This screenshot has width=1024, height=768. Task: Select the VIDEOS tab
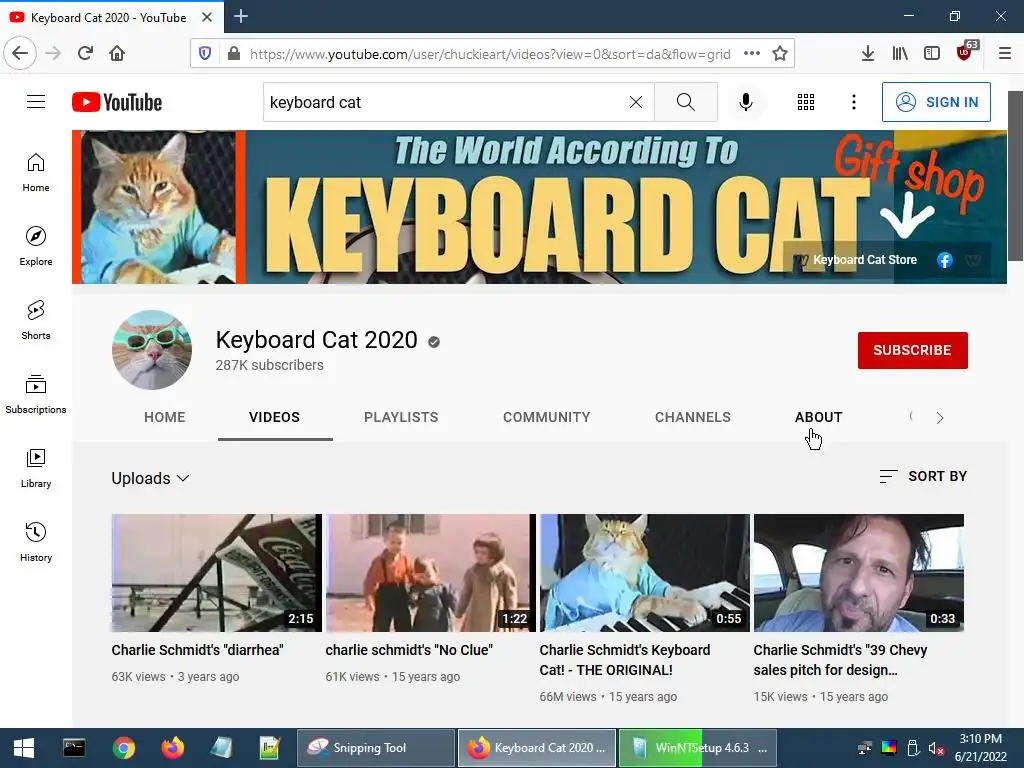click(x=274, y=417)
